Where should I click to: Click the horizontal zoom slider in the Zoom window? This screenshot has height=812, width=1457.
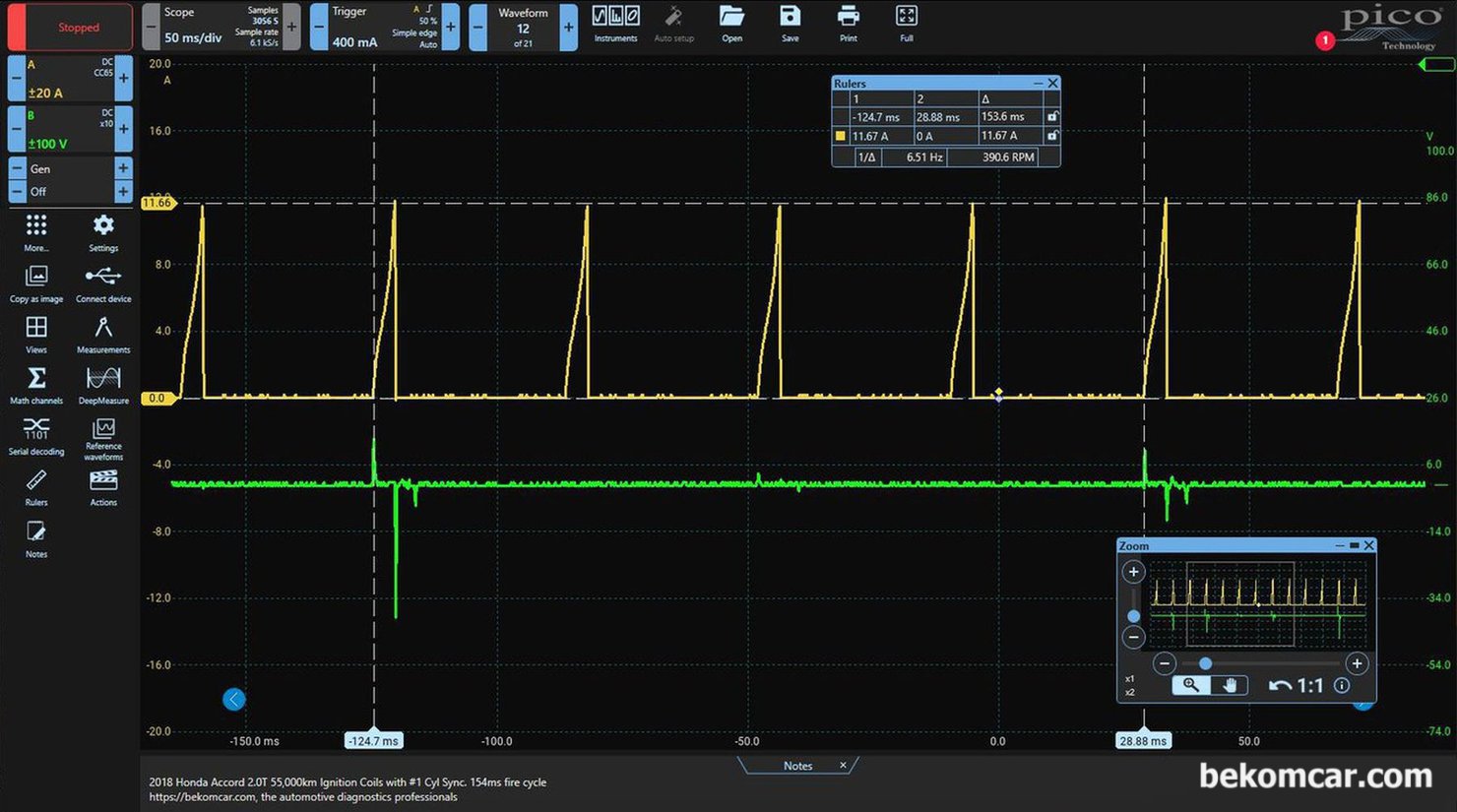1206,663
